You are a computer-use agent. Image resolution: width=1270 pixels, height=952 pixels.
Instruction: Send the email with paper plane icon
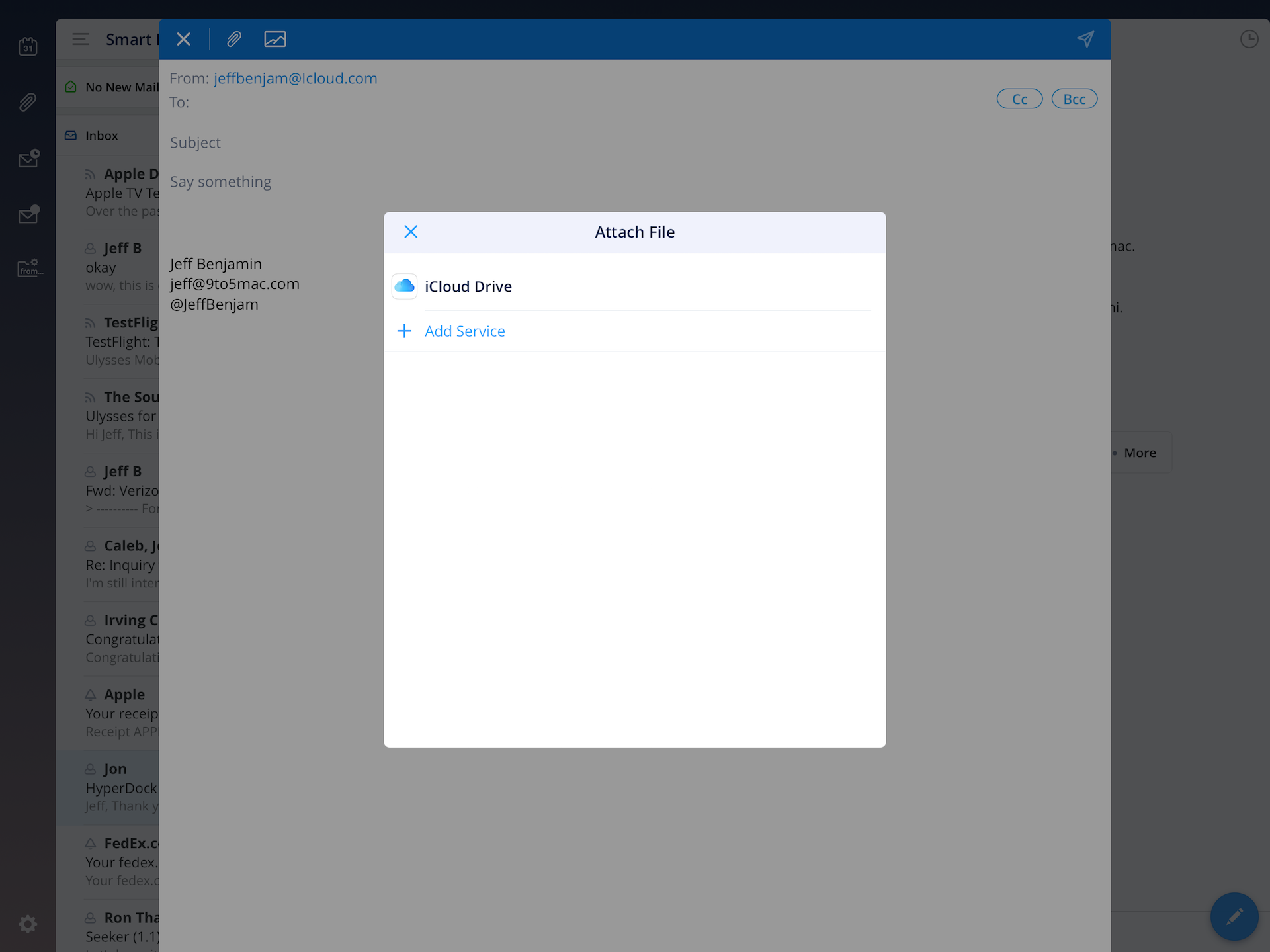pyautogui.click(x=1085, y=39)
